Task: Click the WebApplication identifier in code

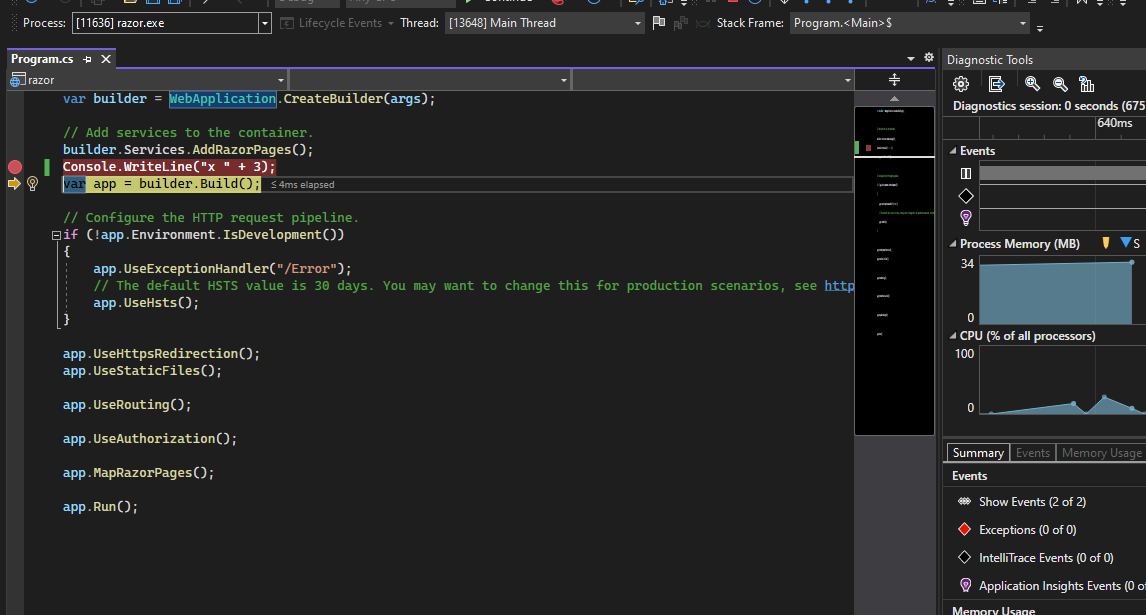Action: tap(223, 99)
